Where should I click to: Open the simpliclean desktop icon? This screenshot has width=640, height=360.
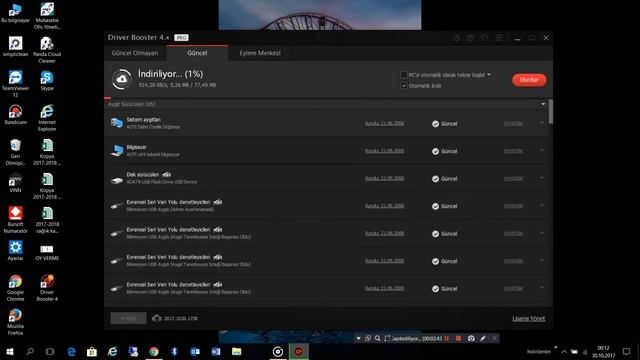click(x=15, y=46)
